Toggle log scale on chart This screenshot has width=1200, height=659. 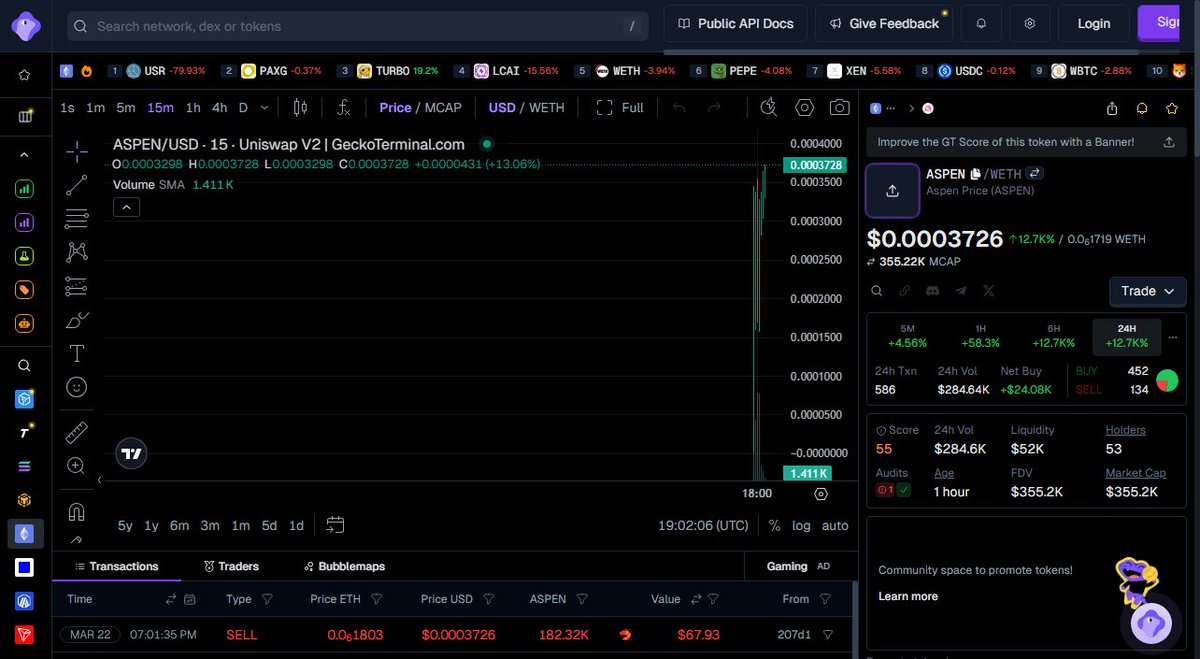click(802, 525)
